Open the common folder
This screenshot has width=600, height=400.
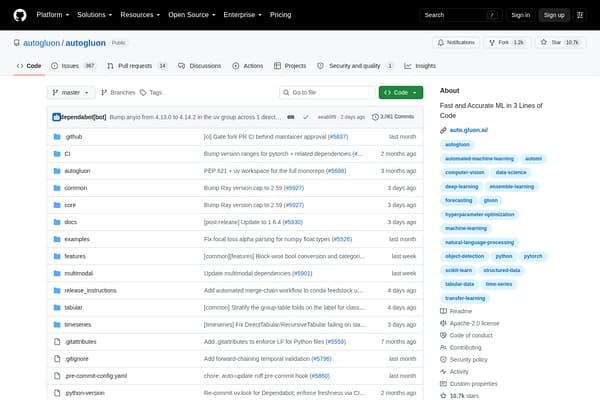click(76, 188)
